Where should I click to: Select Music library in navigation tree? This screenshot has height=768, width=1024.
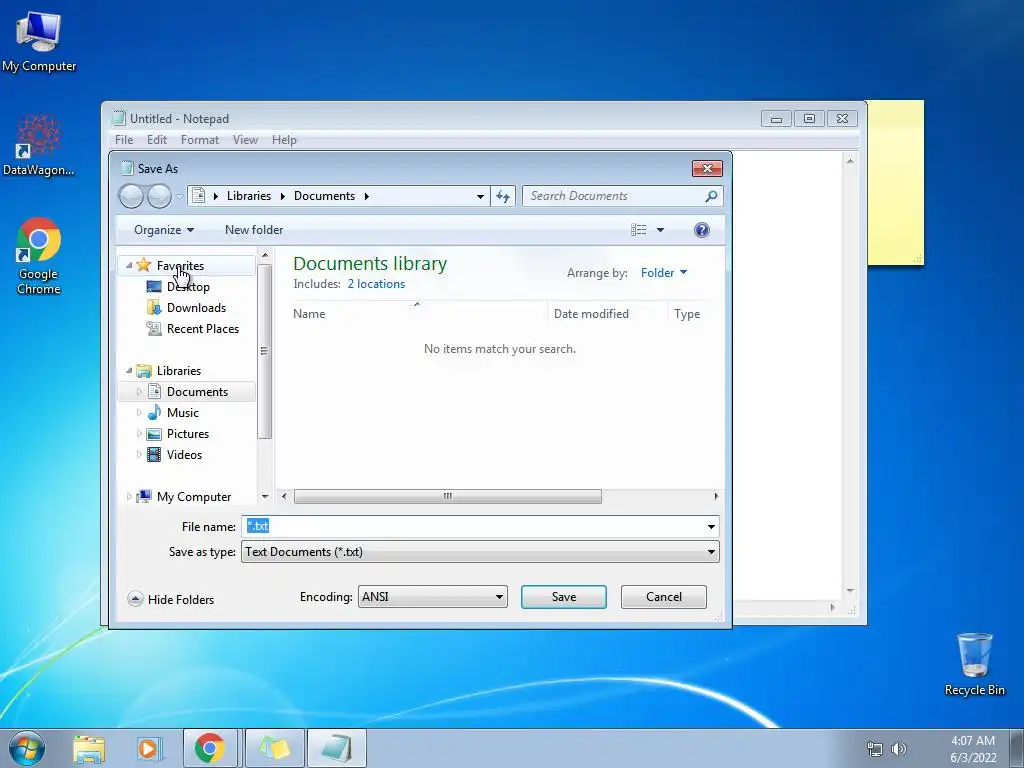[182, 413]
